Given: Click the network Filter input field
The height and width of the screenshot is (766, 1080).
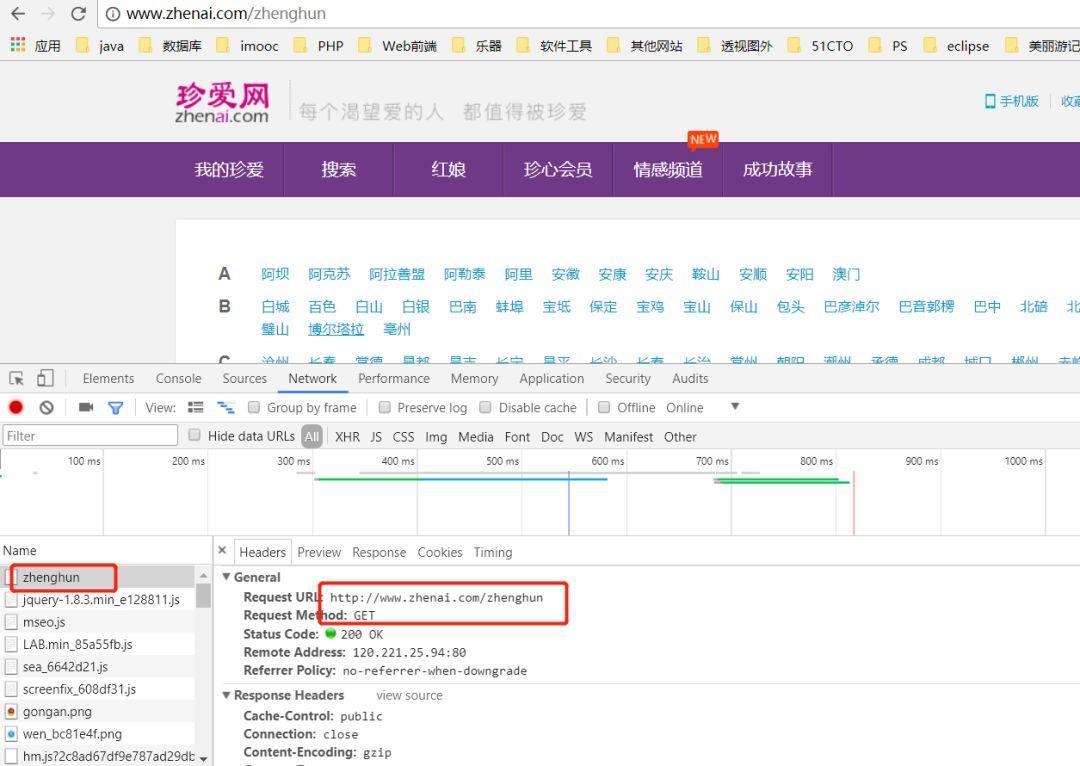Looking at the screenshot, I should point(90,435).
